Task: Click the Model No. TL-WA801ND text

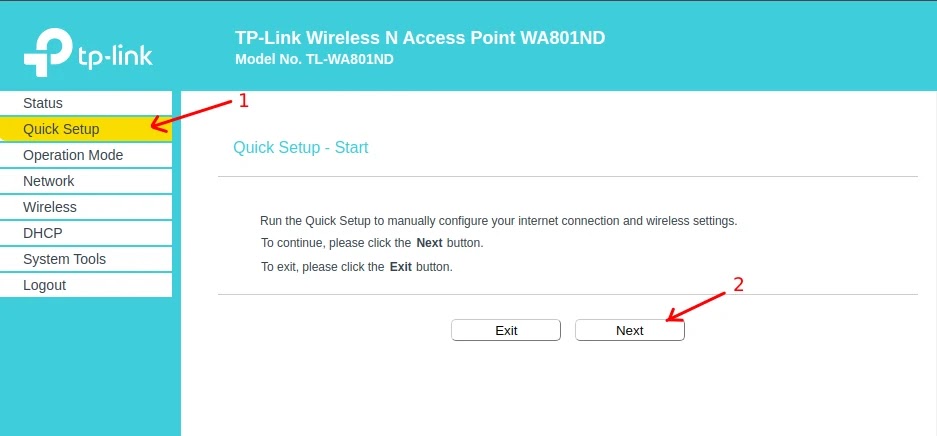Action: click(x=314, y=60)
